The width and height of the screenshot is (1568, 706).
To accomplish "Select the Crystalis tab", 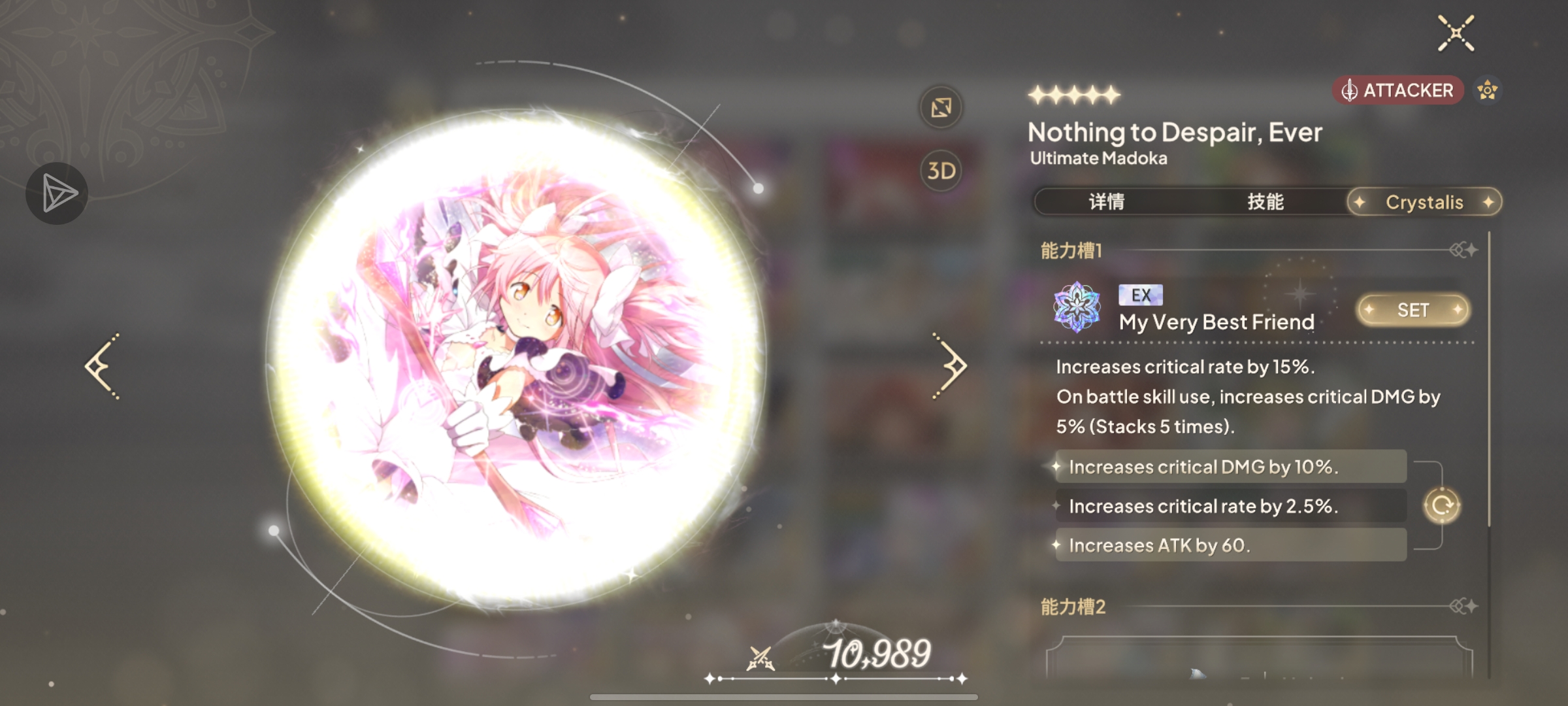I will [x=1424, y=202].
